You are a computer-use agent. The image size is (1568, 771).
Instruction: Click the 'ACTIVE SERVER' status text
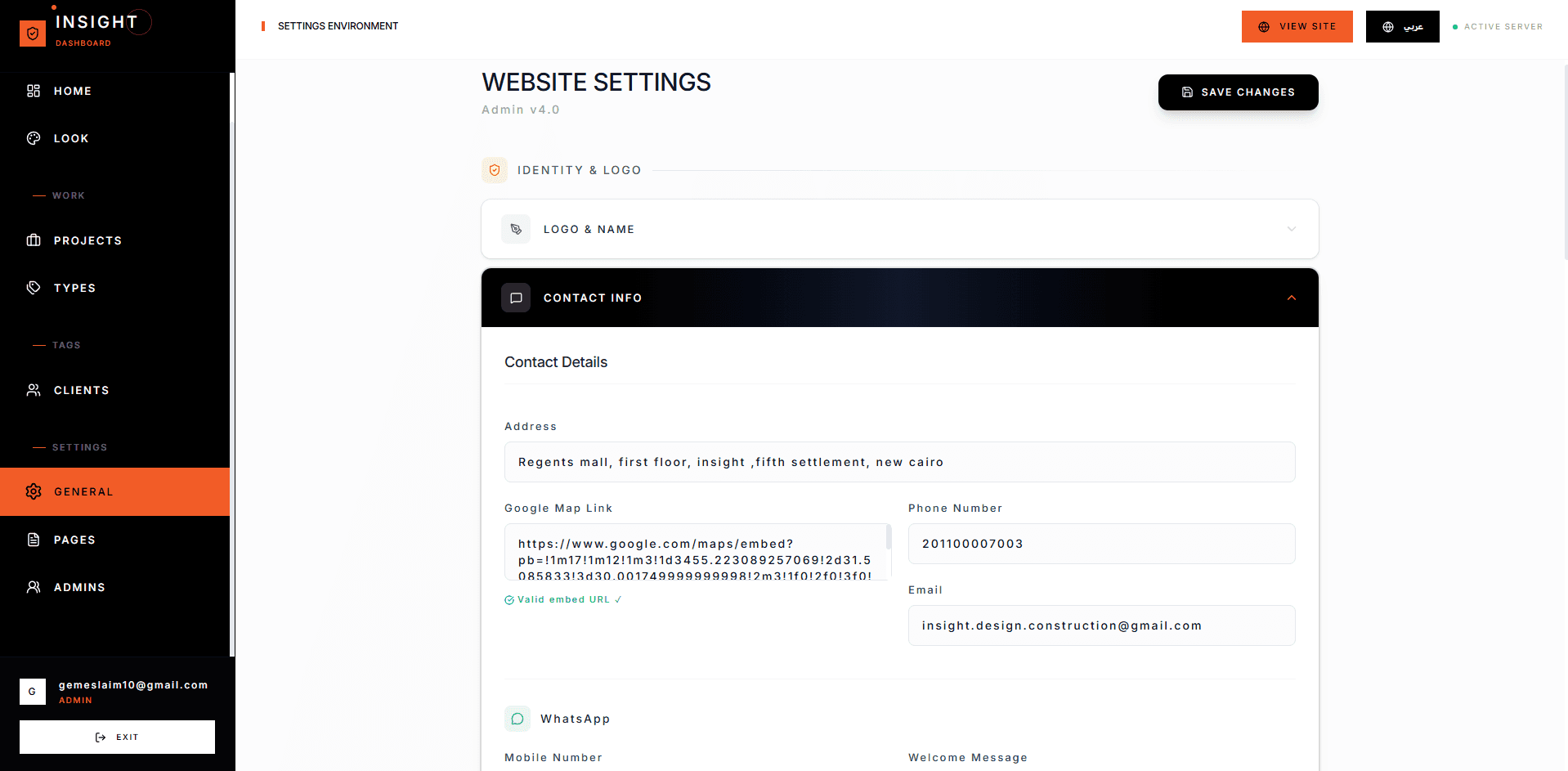1503,27
